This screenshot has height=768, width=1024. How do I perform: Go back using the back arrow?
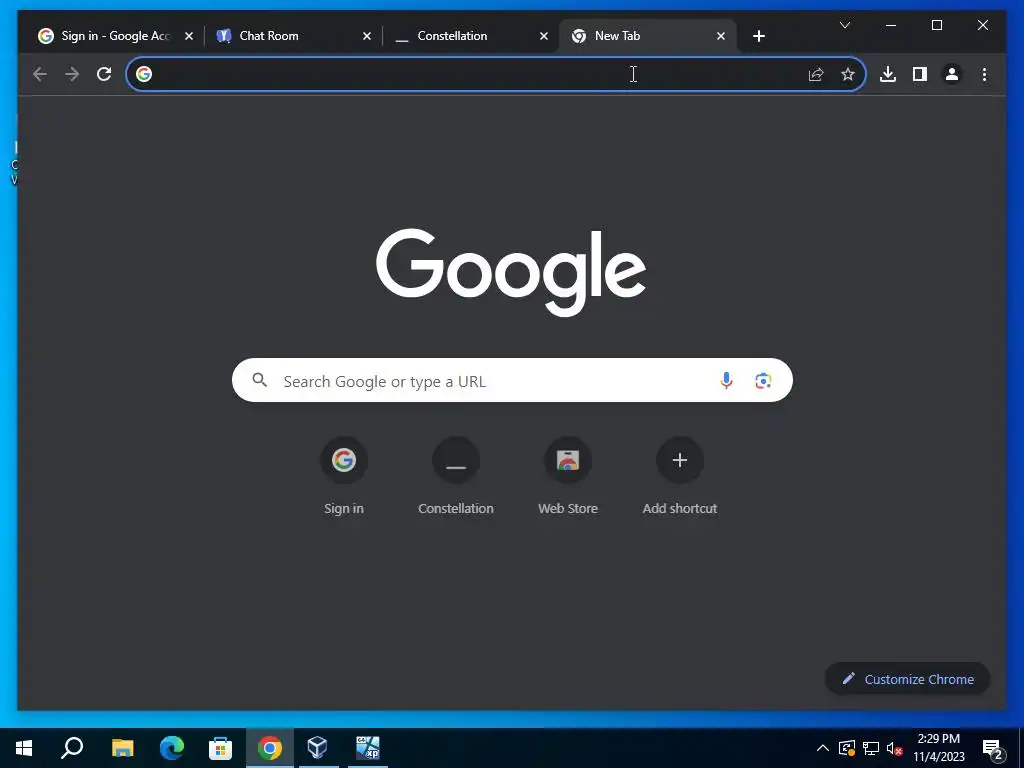(40, 74)
